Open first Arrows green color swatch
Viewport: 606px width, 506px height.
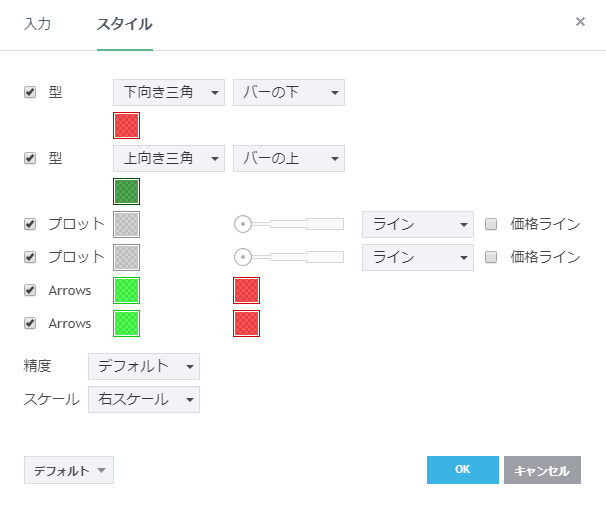click(x=127, y=290)
